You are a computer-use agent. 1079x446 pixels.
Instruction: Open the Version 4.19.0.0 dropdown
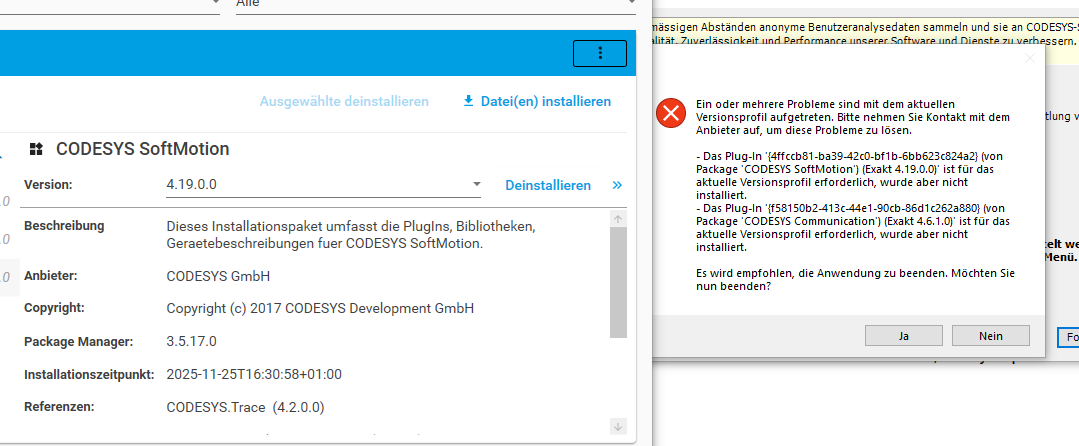click(x=476, y=185)
